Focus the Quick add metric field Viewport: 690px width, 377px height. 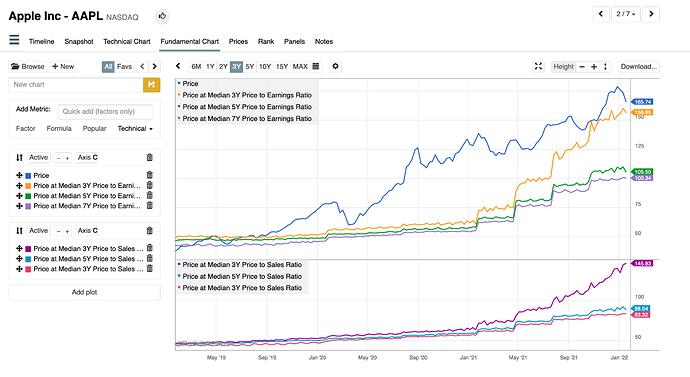pyautogui.click(x=105, y=111)
